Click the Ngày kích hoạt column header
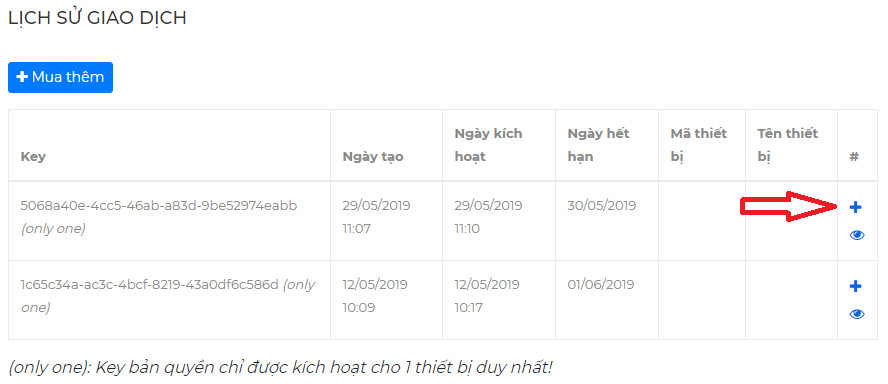The width and height of the screenshot is (888, 384). [488, 145]
